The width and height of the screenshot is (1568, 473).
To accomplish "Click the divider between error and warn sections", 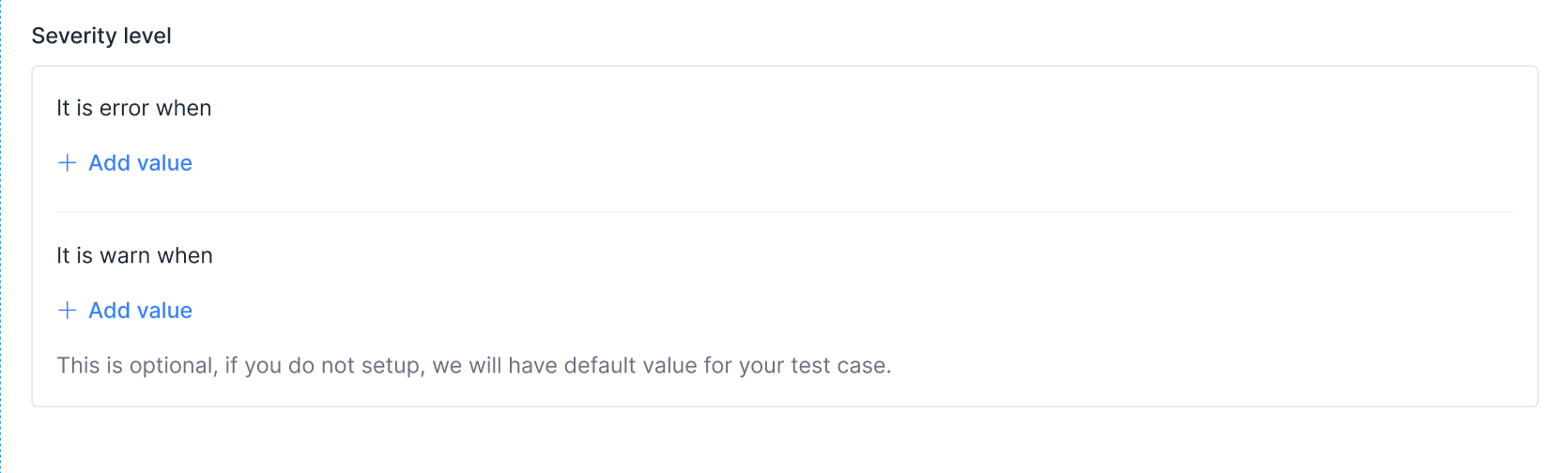I will pos(784,212).
